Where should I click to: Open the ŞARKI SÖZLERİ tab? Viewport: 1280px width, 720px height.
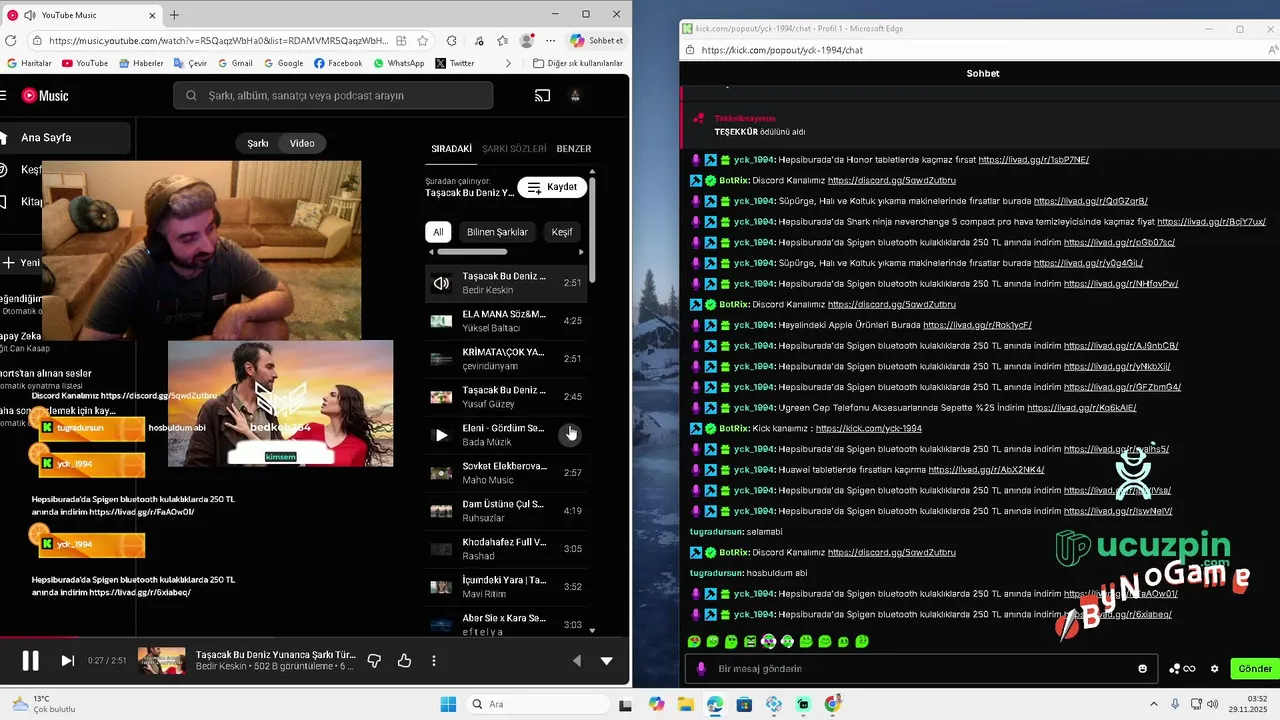point(514,148)
